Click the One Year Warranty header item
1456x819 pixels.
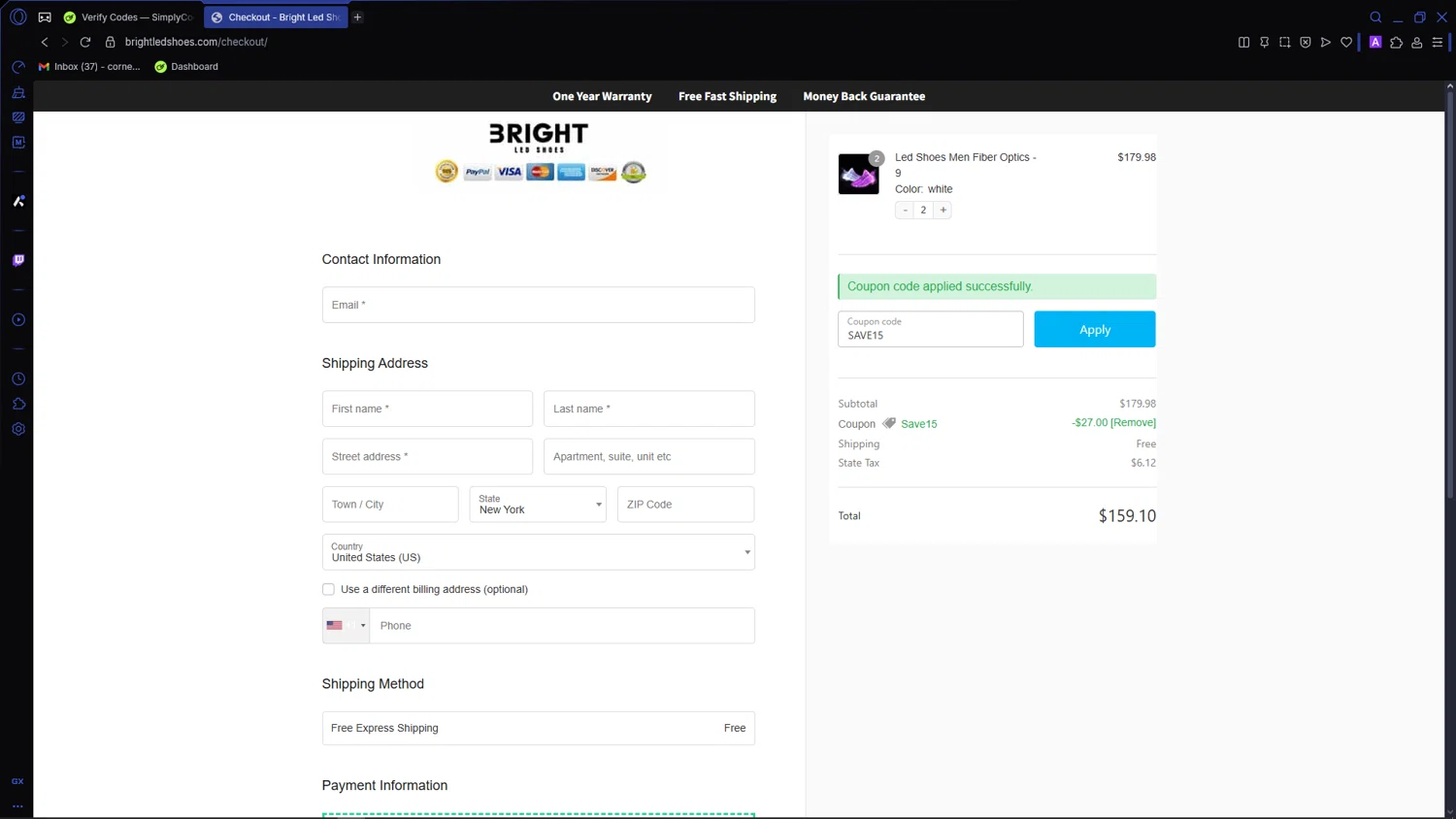pyautogui.click(x=602, y=96)
